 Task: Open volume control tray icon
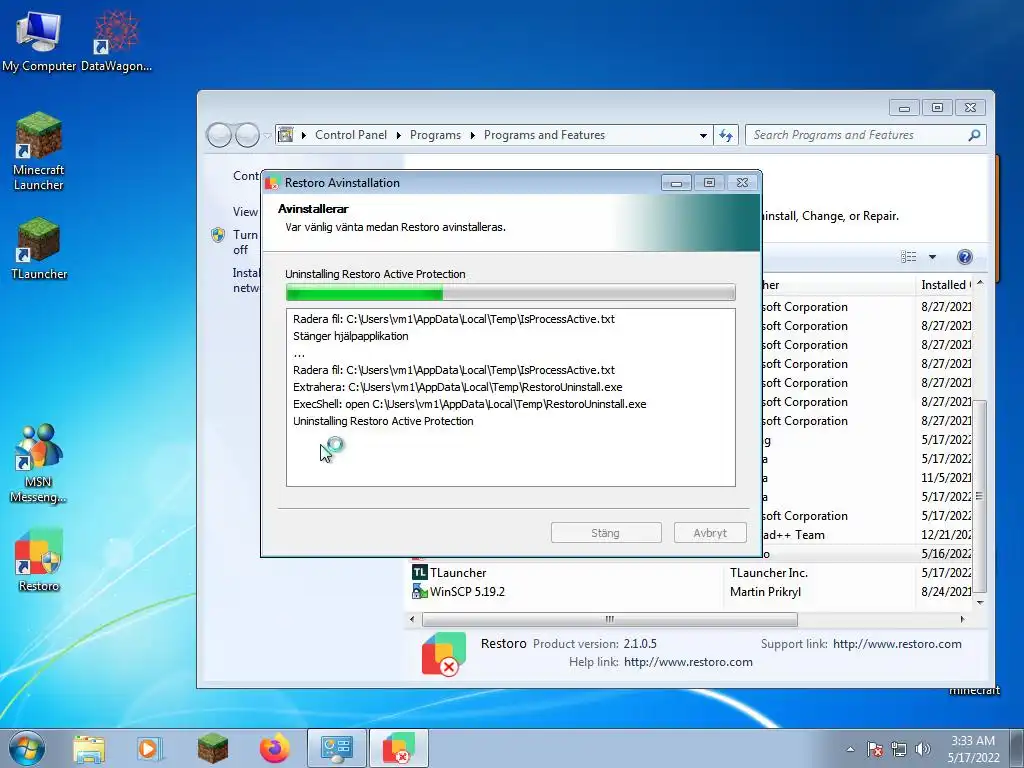(923, 749)
